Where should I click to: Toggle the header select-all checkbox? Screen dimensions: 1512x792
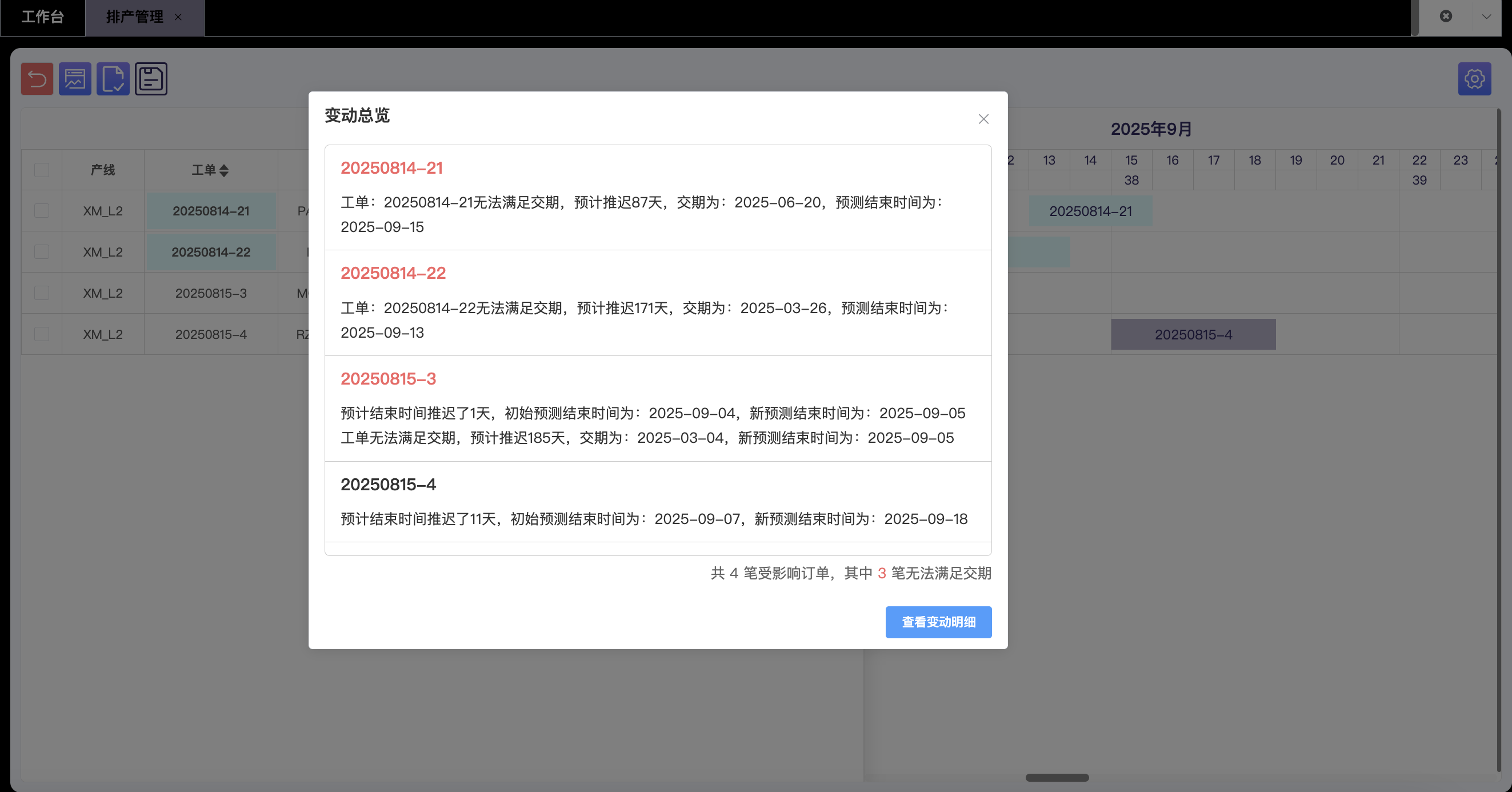pyautogui.click(x=42, y=170)
